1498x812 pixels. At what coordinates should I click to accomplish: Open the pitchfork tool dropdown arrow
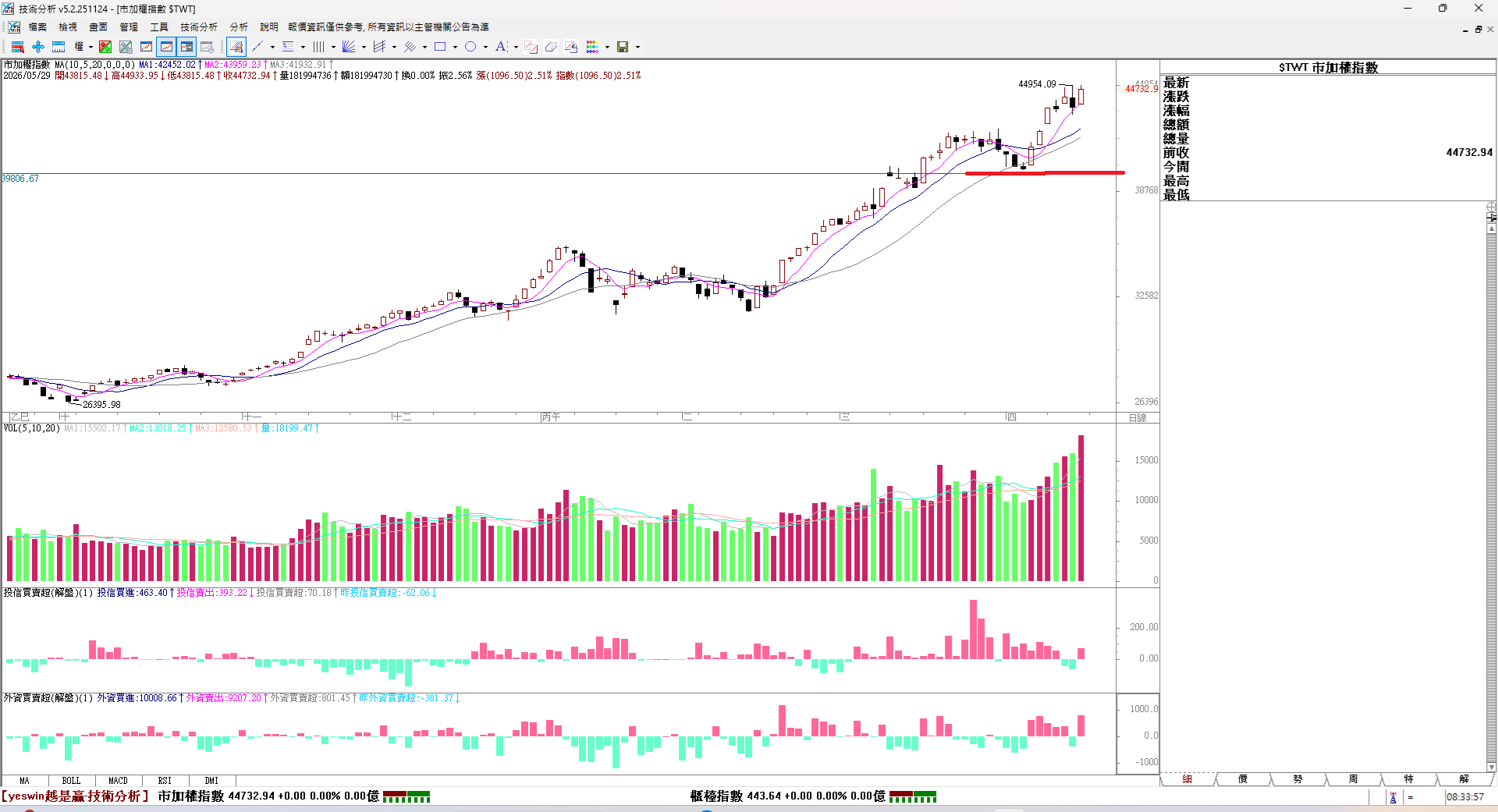[394, 47]
